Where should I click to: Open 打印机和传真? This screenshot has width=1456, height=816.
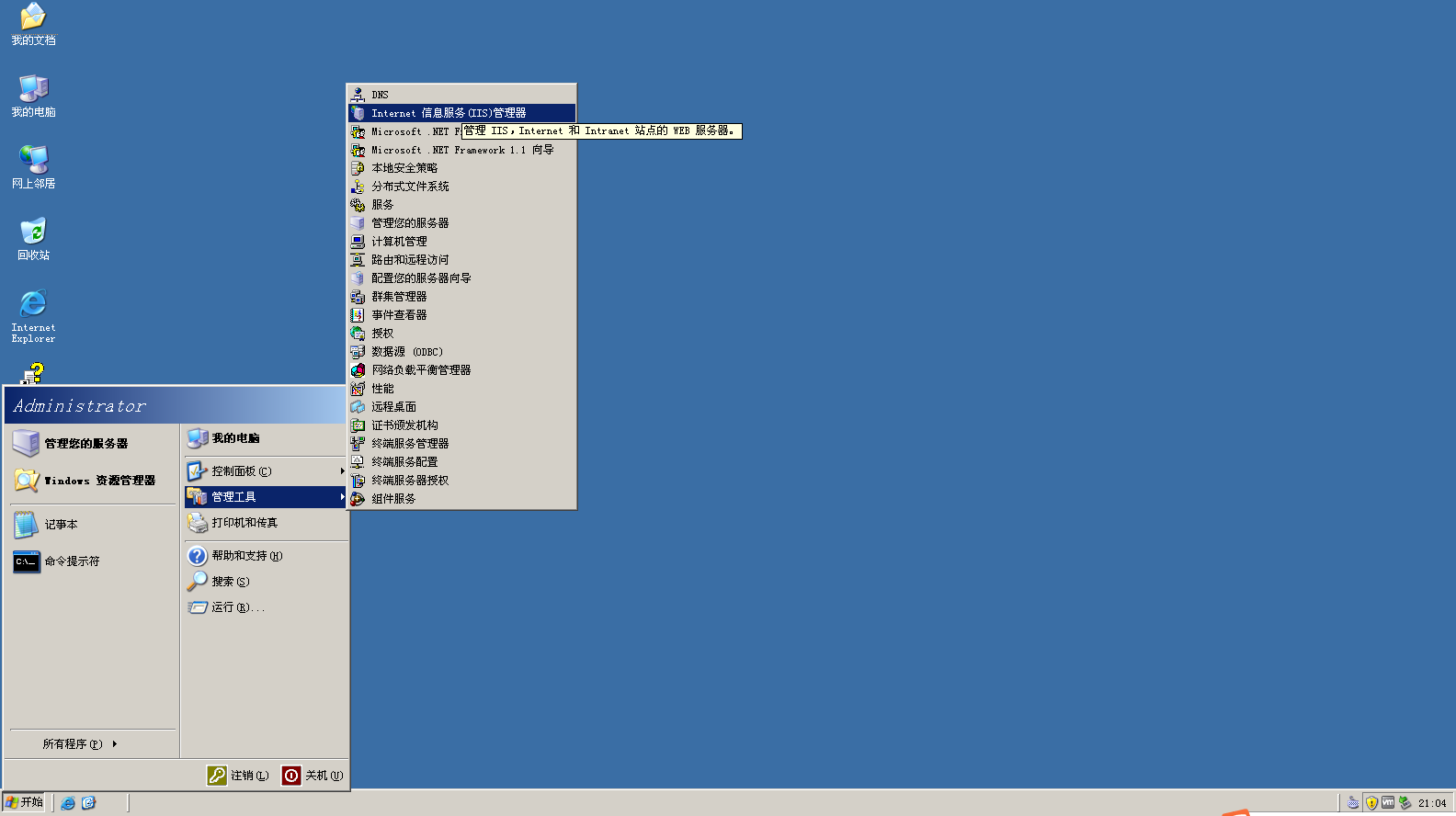(266, 523)
